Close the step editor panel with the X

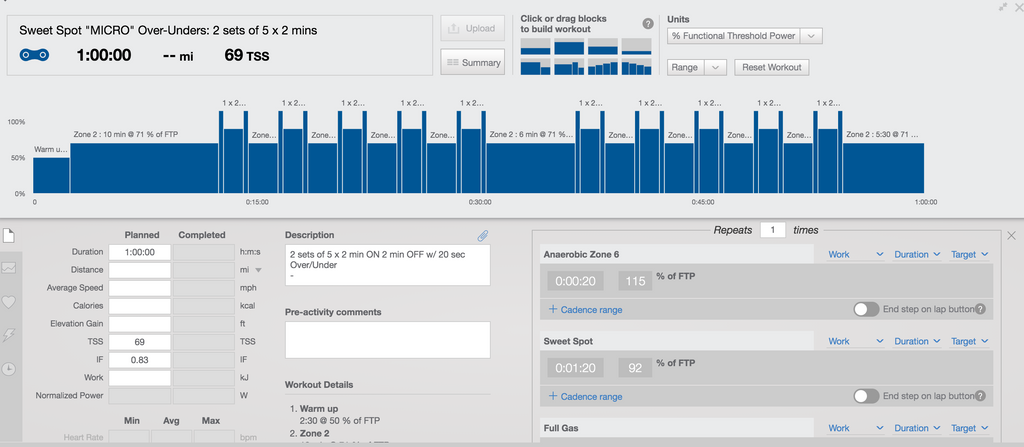[1012, 235]
